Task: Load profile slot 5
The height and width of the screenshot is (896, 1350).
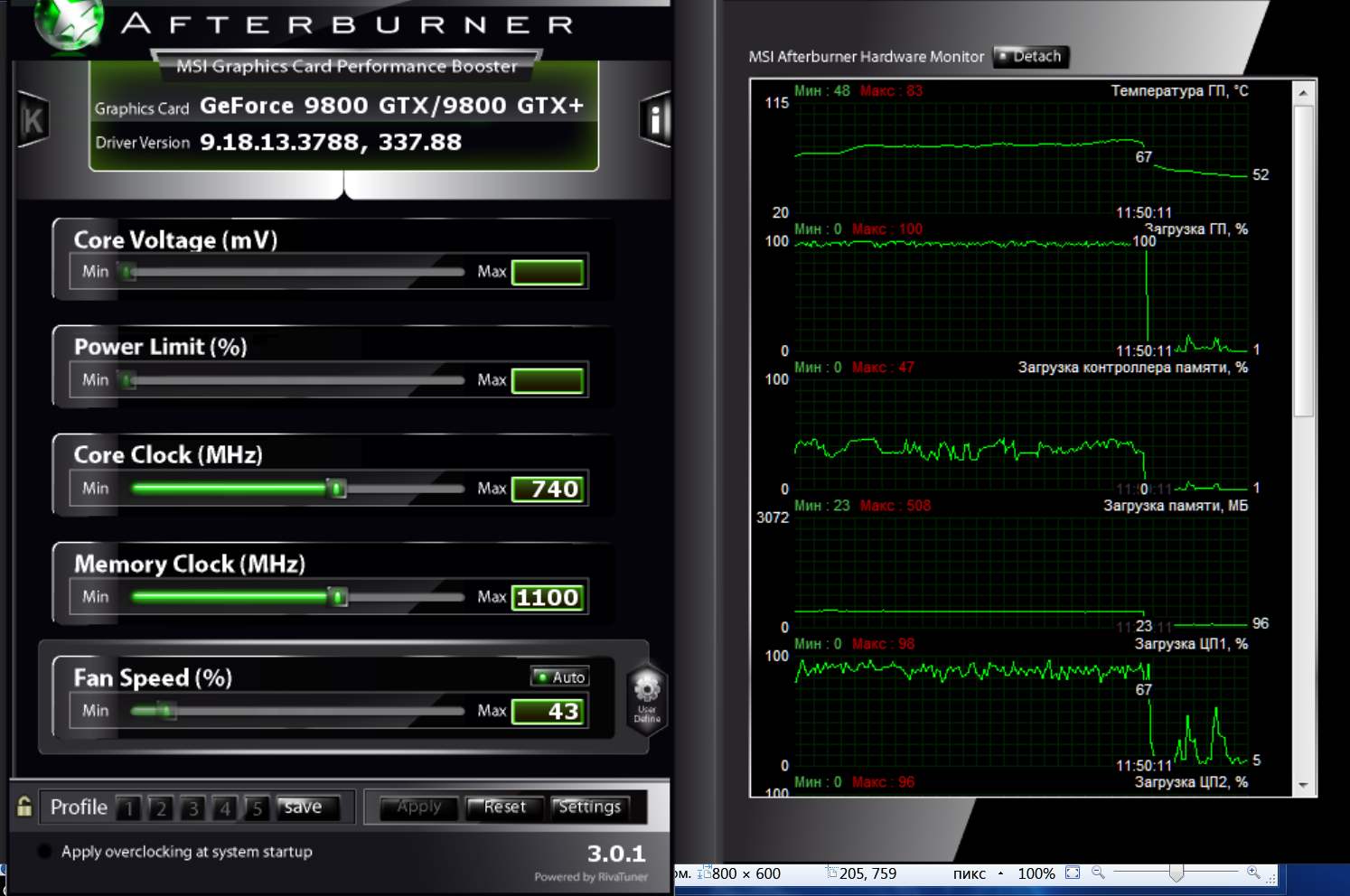Action: point(257,807)
